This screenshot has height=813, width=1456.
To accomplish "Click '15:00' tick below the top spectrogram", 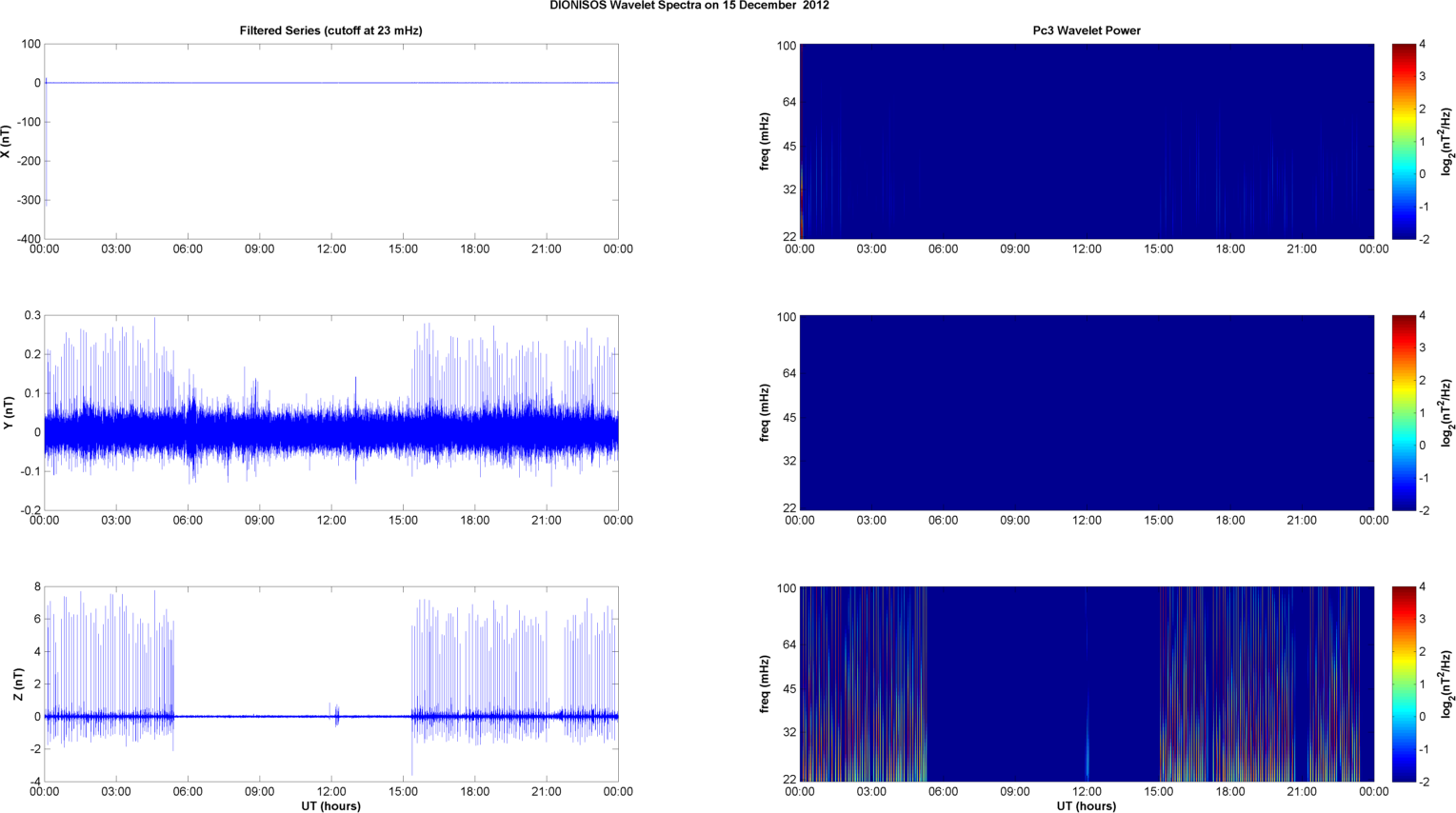I will click(x=1159, y=249).
